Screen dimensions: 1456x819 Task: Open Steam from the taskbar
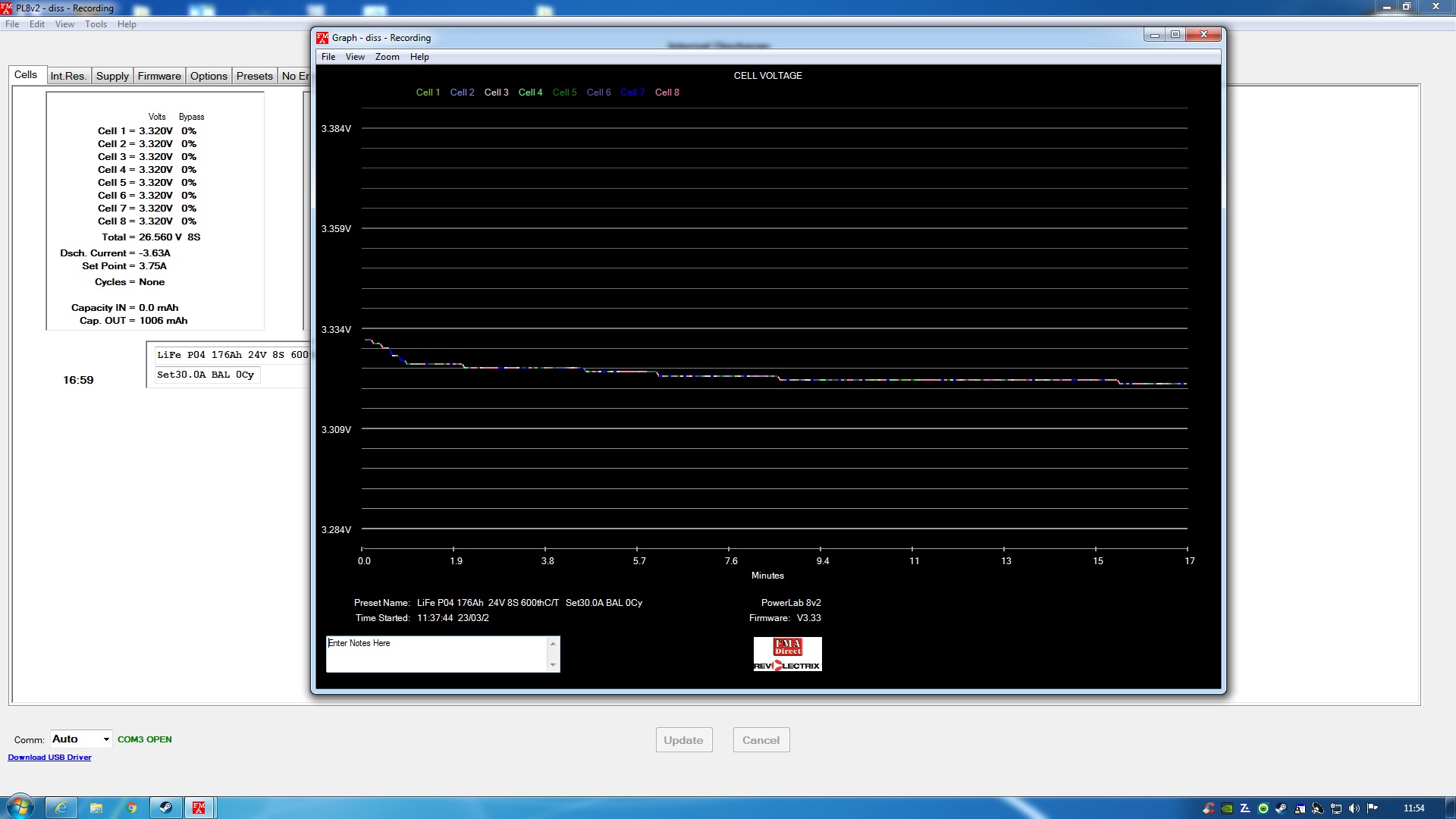coord(165,808)
